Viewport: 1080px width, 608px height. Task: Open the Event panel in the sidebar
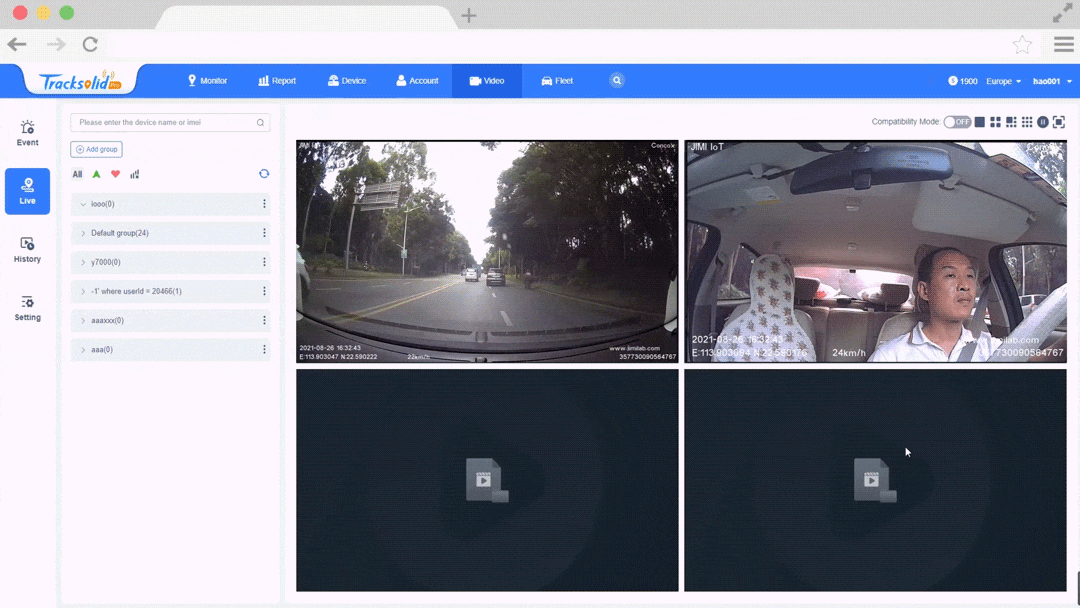click(27, 132)
